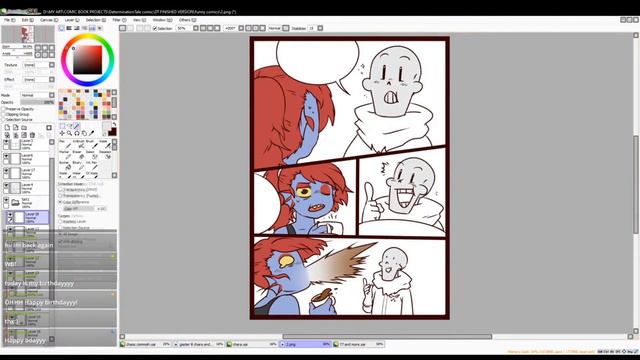Click the zoom percentage field showing 50%
The image size is (640, 360).
click(x=183, y=28)
